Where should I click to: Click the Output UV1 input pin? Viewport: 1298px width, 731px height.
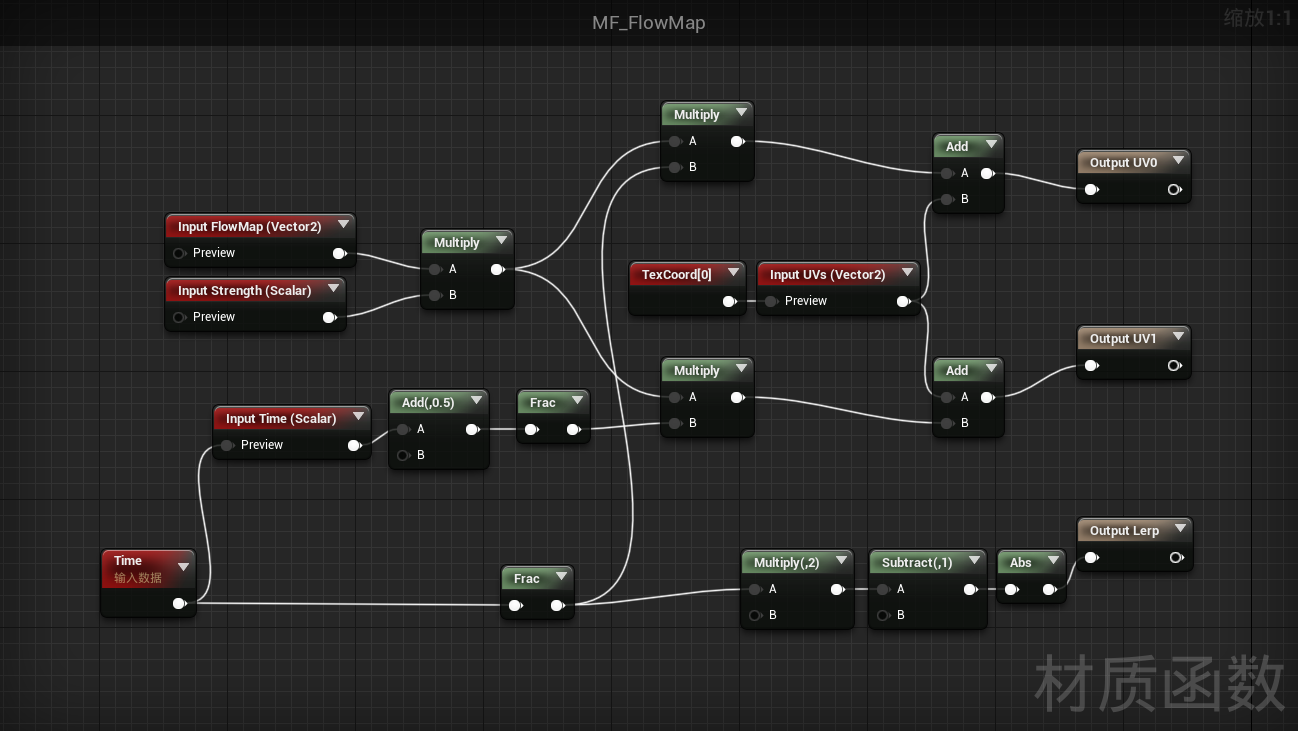click(1092, 365)
